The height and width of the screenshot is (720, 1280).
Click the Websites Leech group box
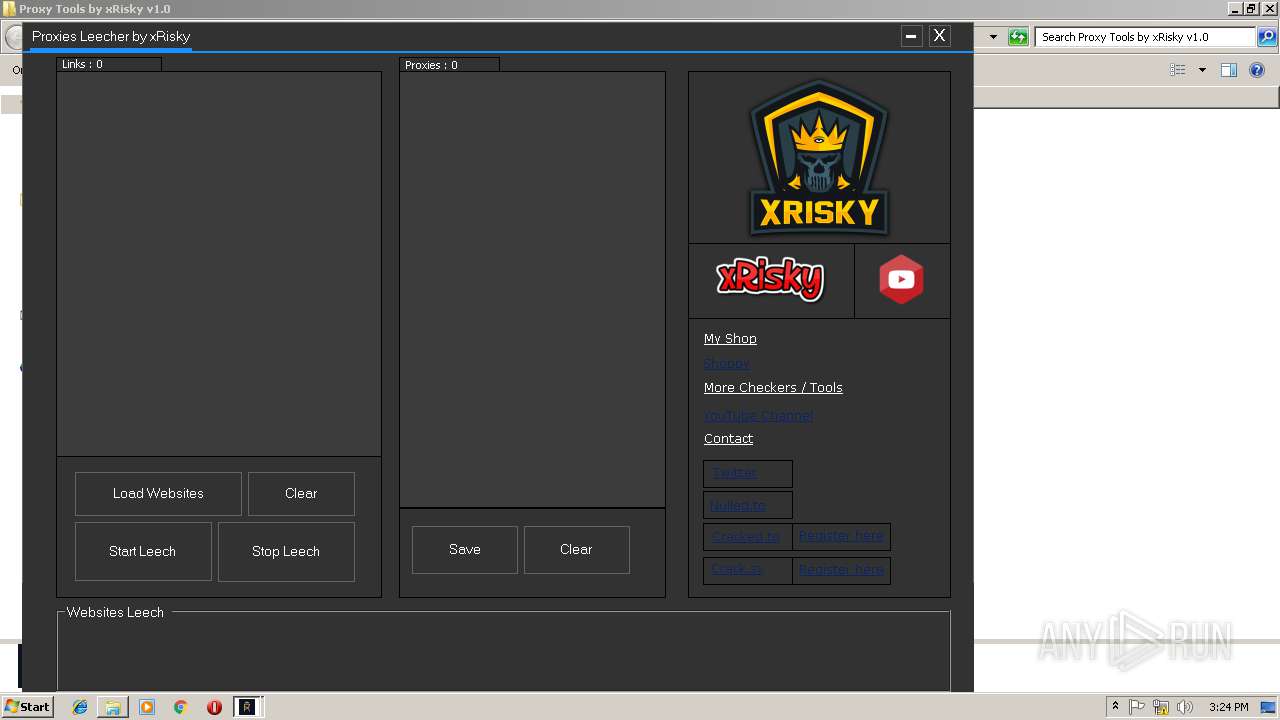coord(504,650)
